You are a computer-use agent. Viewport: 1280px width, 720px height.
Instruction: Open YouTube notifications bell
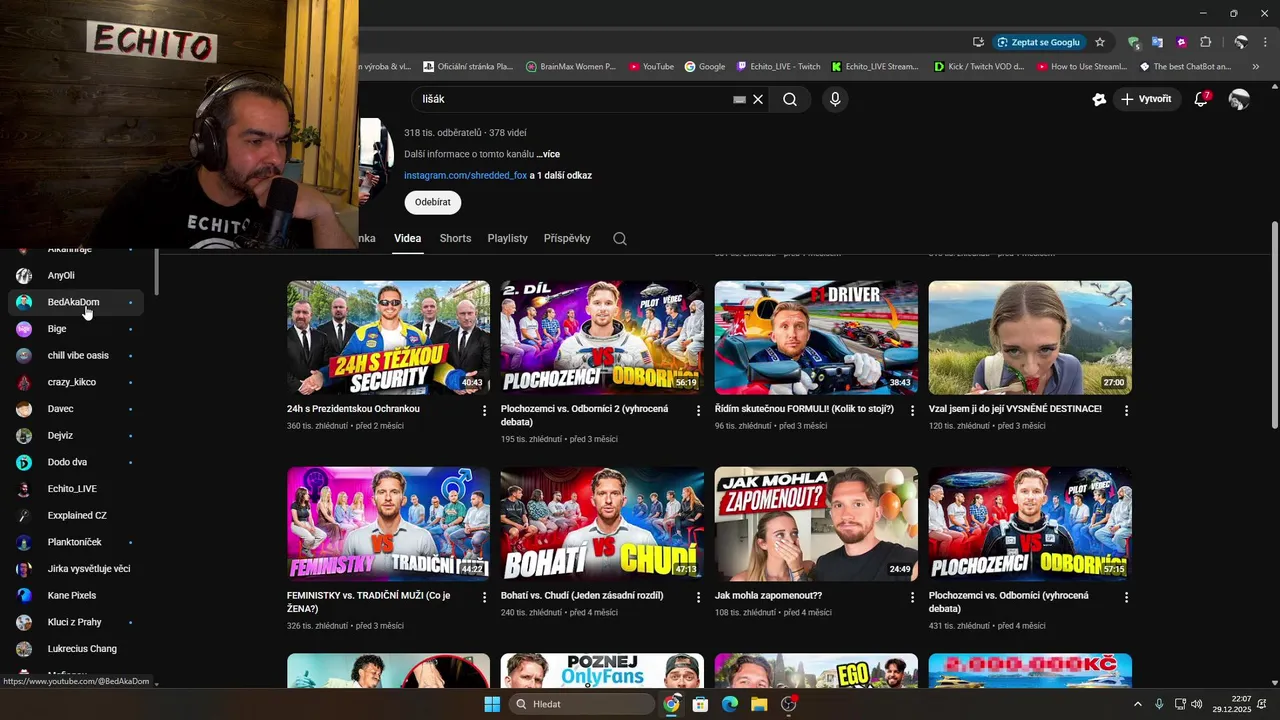pyautogui.click(x=1202, y=99)
